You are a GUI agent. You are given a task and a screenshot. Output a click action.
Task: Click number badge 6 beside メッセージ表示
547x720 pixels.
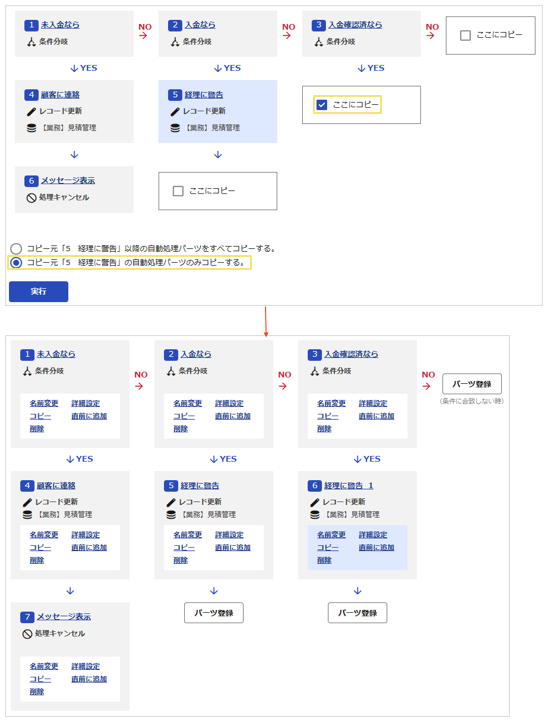31,180
